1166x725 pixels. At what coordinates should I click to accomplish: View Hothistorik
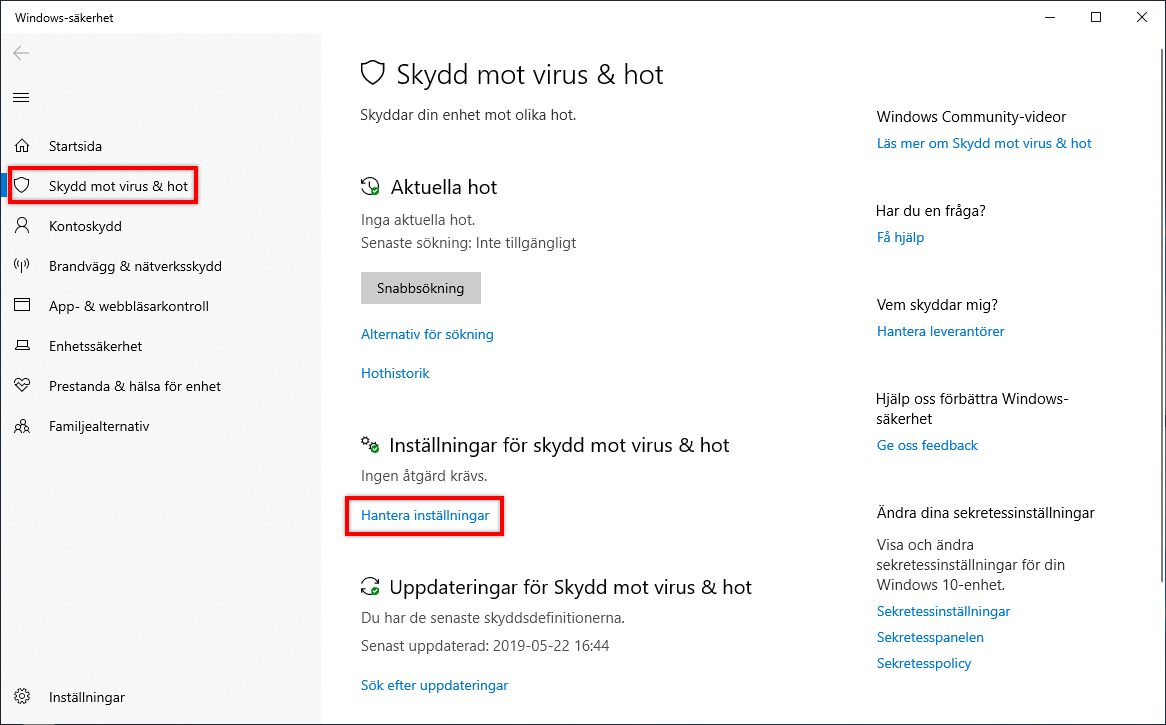[x=394, y=373]
